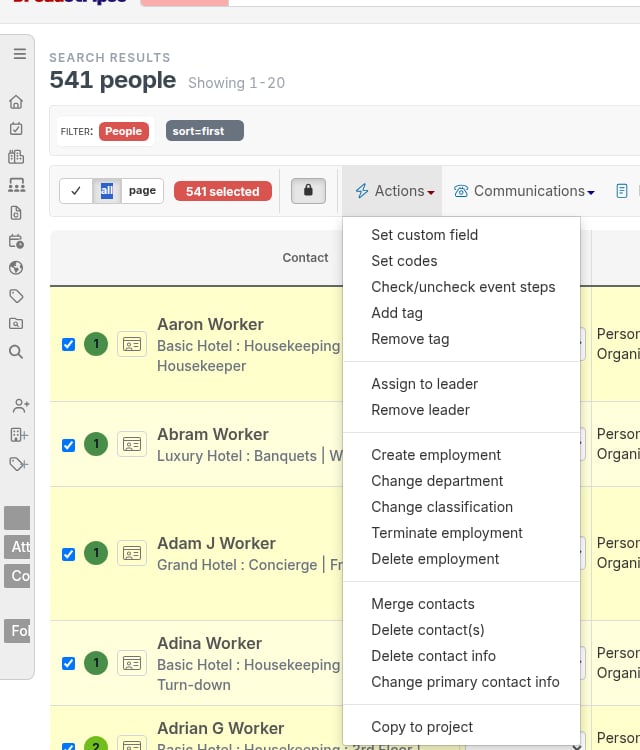Open the buildings icon in sidebar

(16, 156)
